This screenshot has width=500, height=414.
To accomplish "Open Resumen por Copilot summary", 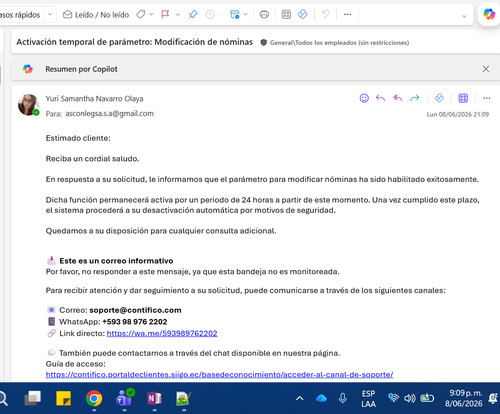I will point(81,69).
